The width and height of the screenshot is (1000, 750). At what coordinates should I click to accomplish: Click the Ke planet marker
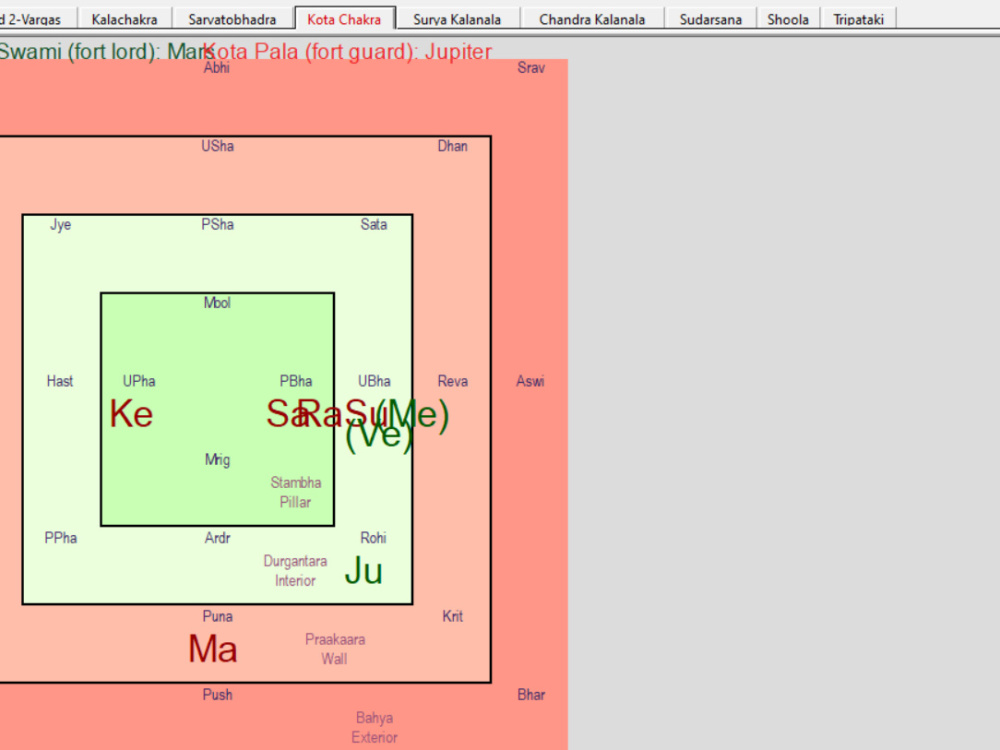[x=131, y=414]
